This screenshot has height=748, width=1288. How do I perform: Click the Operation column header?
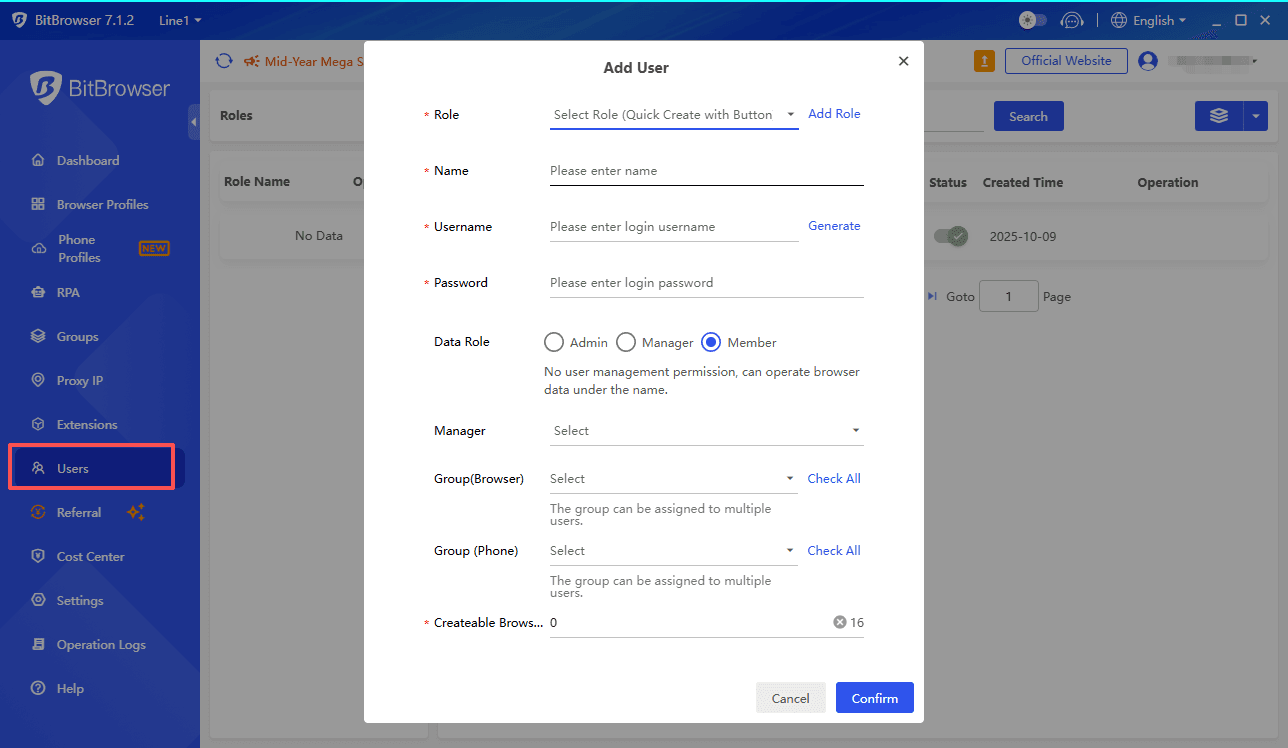(1168, 182)
